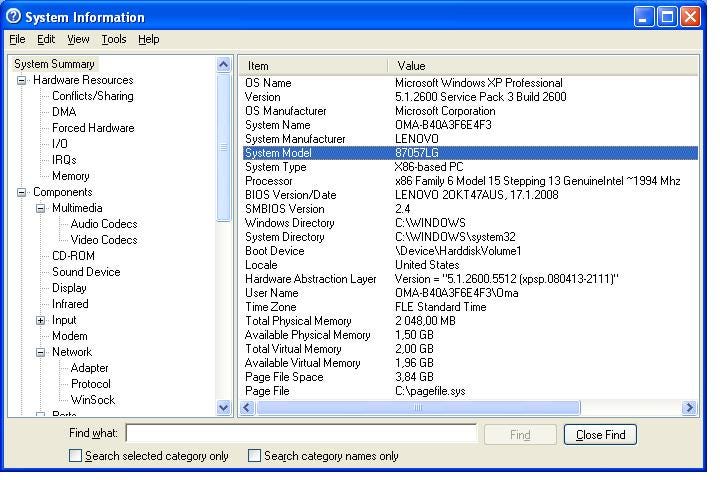Select System Summary in the tree

[54, 64]
